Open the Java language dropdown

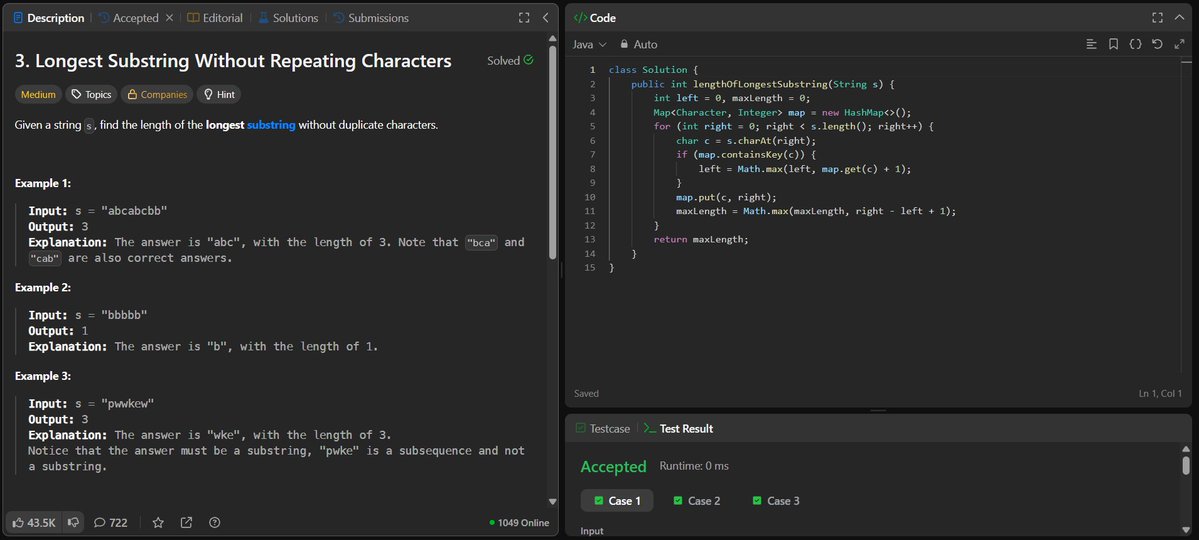[590, 44]
